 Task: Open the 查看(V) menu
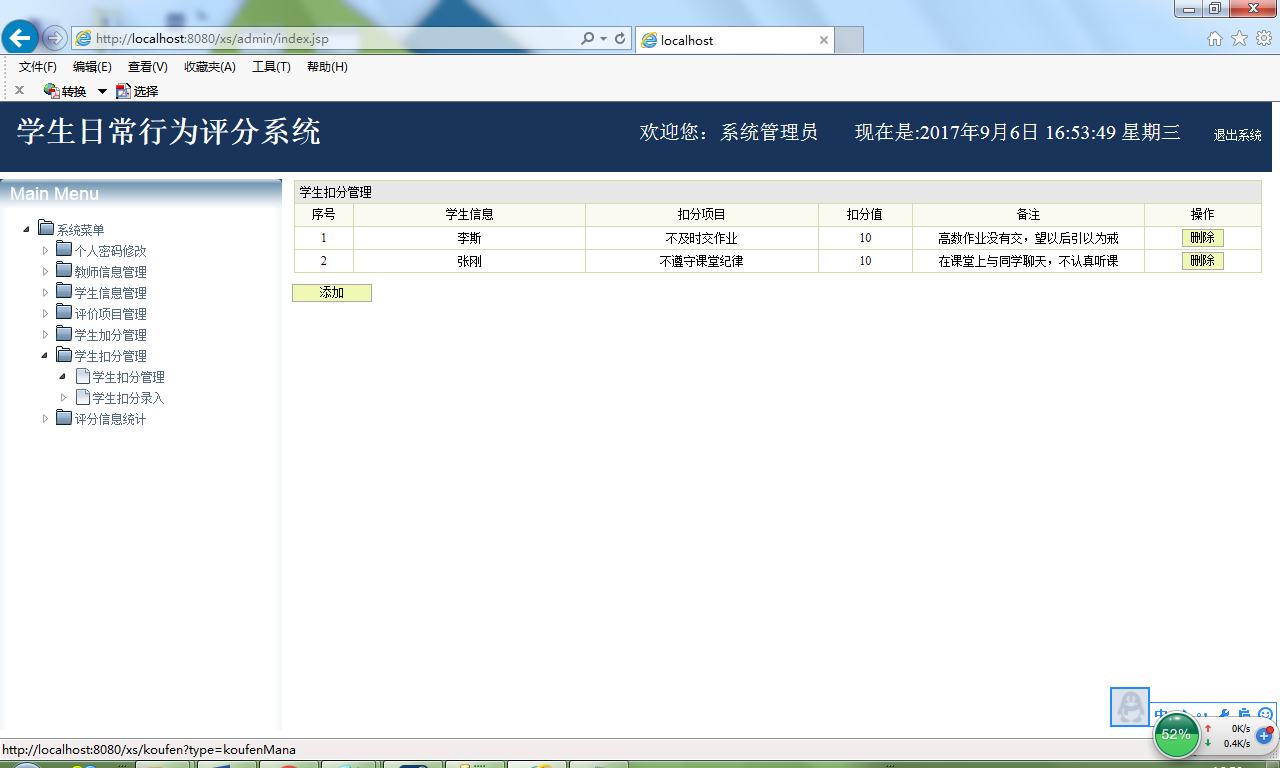click(x=148, y=67)
